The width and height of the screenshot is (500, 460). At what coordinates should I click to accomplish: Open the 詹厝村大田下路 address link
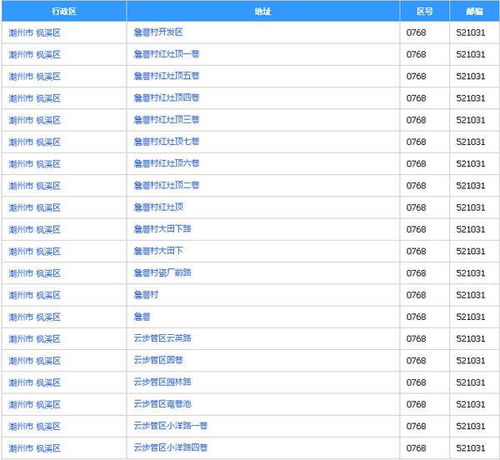point(162,229)
